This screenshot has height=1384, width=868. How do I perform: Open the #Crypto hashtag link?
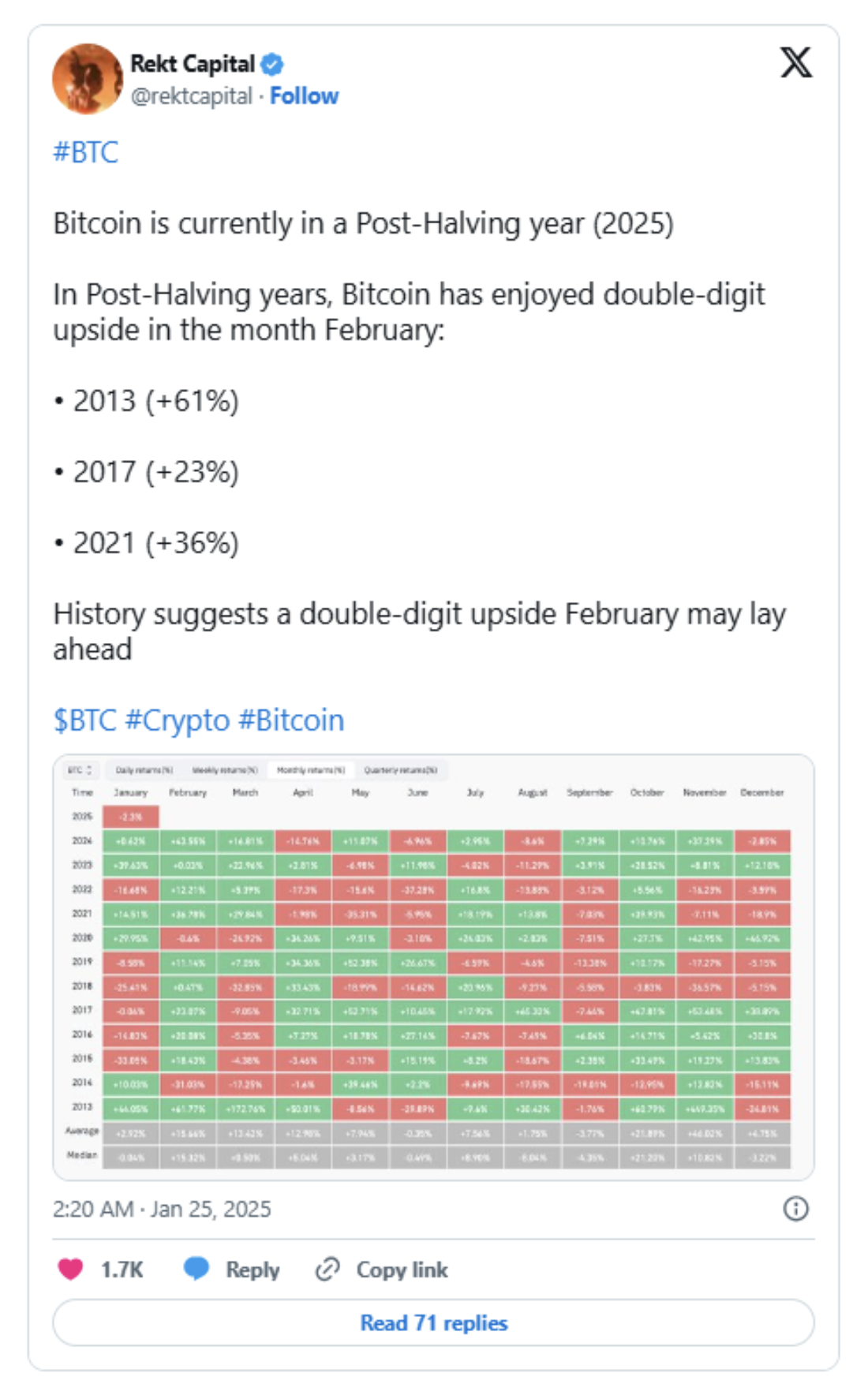click(177, 720)
